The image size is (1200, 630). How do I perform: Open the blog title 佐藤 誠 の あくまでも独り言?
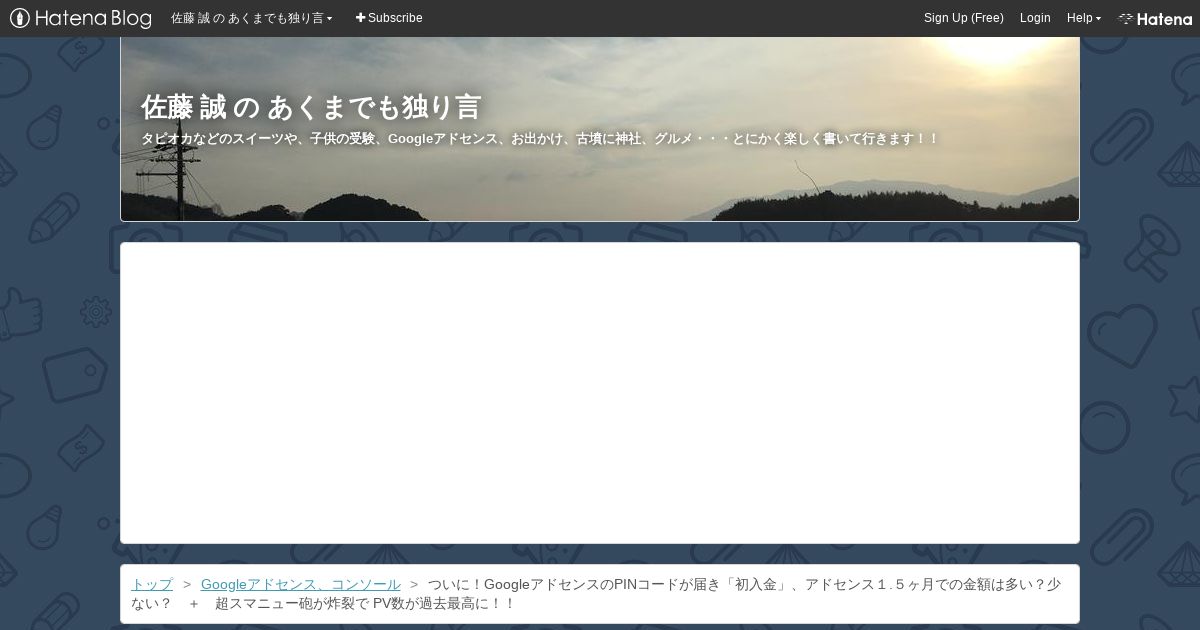311,107
